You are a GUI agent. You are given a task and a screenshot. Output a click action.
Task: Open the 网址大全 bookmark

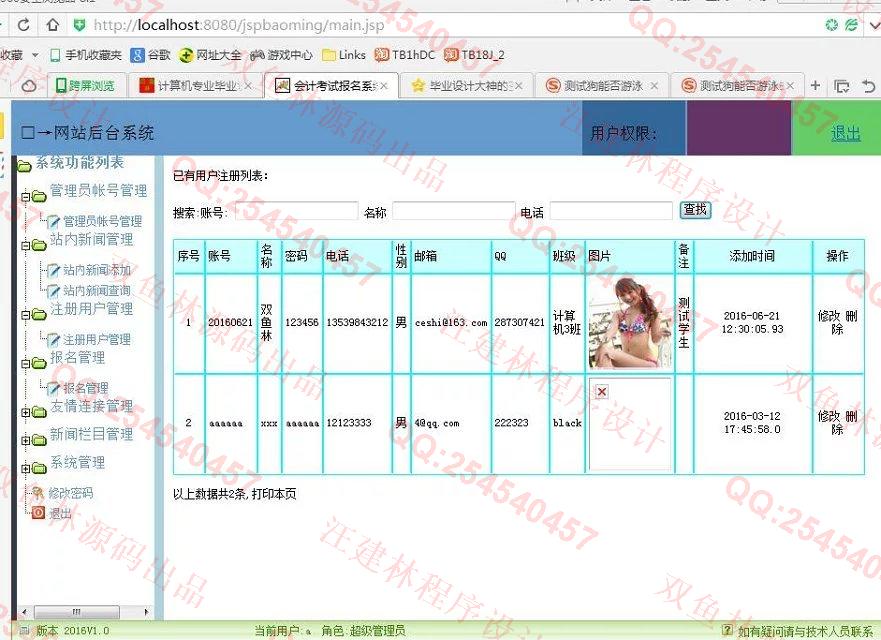click(210, 55)
